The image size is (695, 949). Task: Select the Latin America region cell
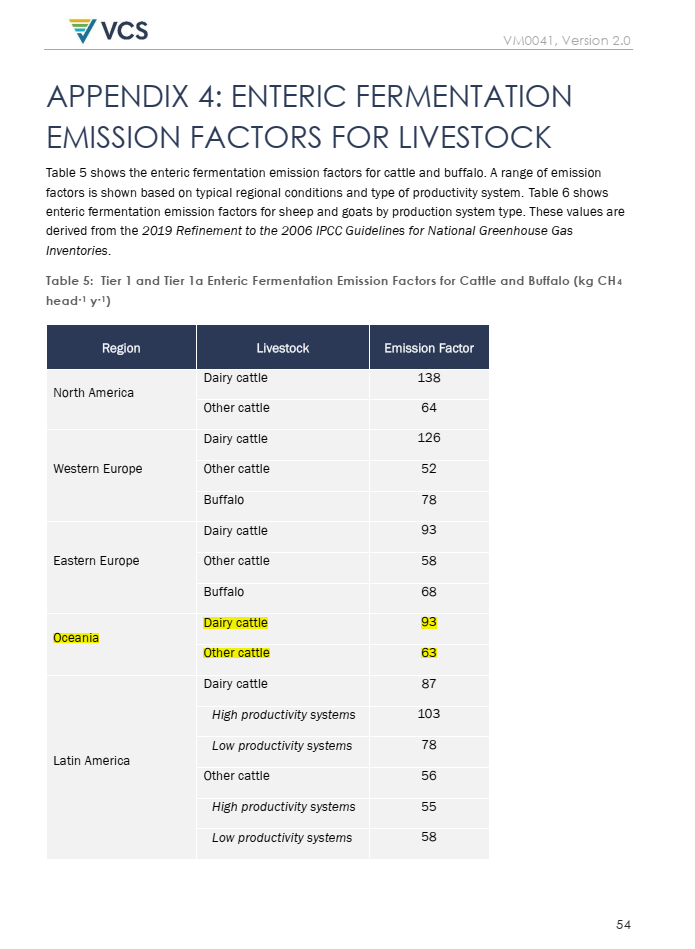pyautogui.click(x=91, y=761)
